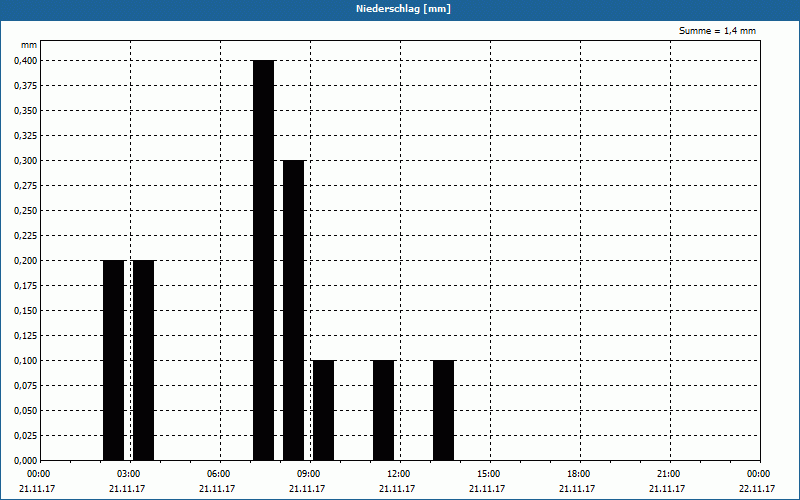Click the 22.11.17 date label
Viewport: 800px width, 500px height.
tap(757, 489)
